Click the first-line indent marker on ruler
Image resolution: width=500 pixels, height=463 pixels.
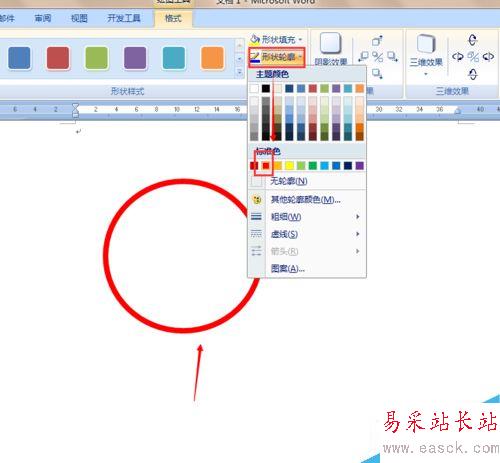pyautogui.click(x=76, y=107)
